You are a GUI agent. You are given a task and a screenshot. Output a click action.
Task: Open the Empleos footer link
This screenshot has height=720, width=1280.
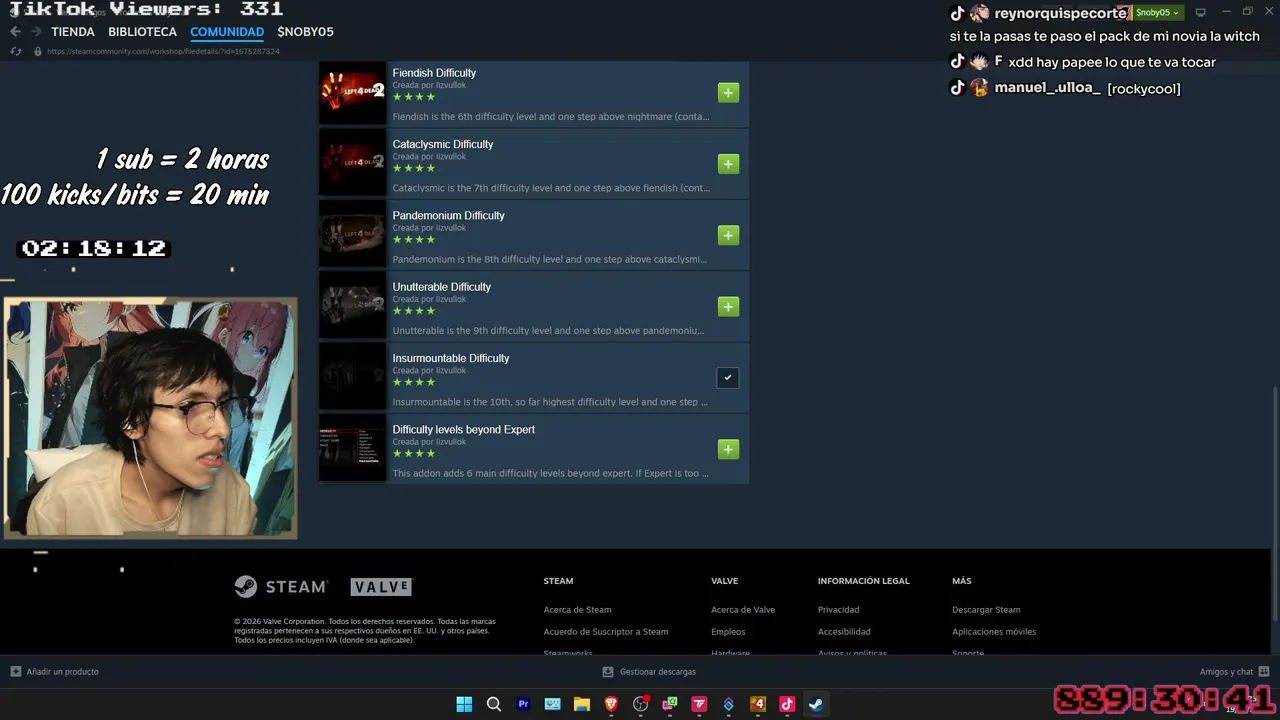click(x=728, y=632)
